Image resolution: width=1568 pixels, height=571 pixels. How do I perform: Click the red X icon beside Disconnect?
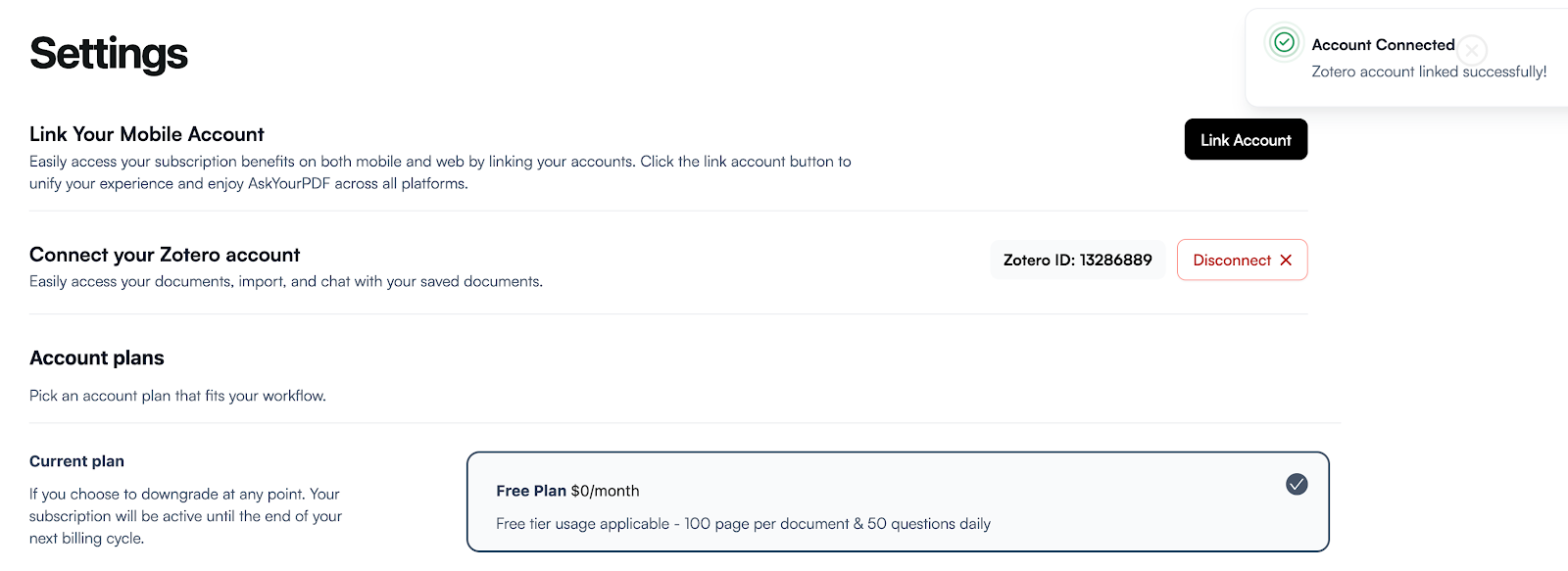1286,260
